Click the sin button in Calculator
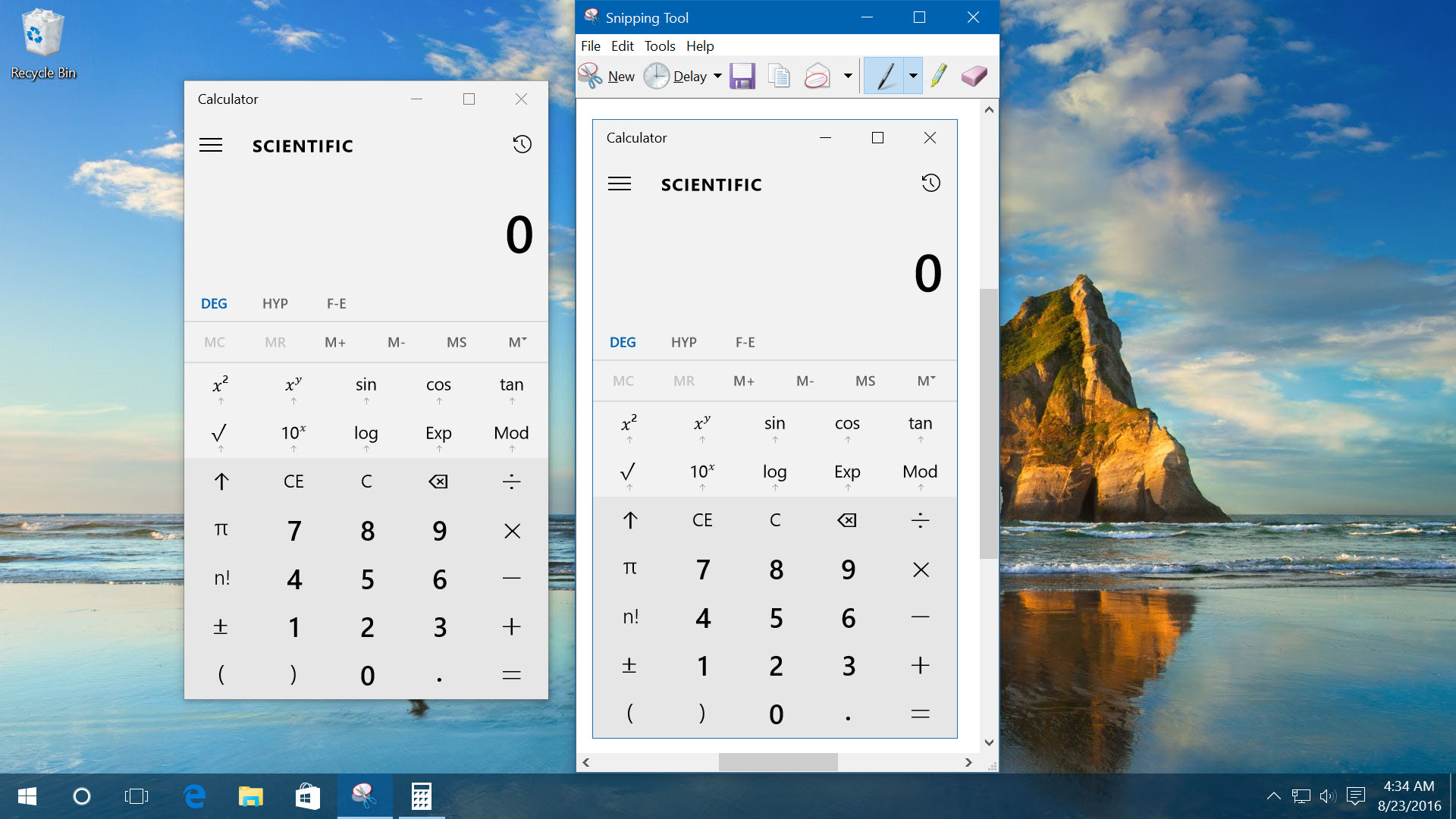The image size is (1456, 819). click(x=366, y=387)
